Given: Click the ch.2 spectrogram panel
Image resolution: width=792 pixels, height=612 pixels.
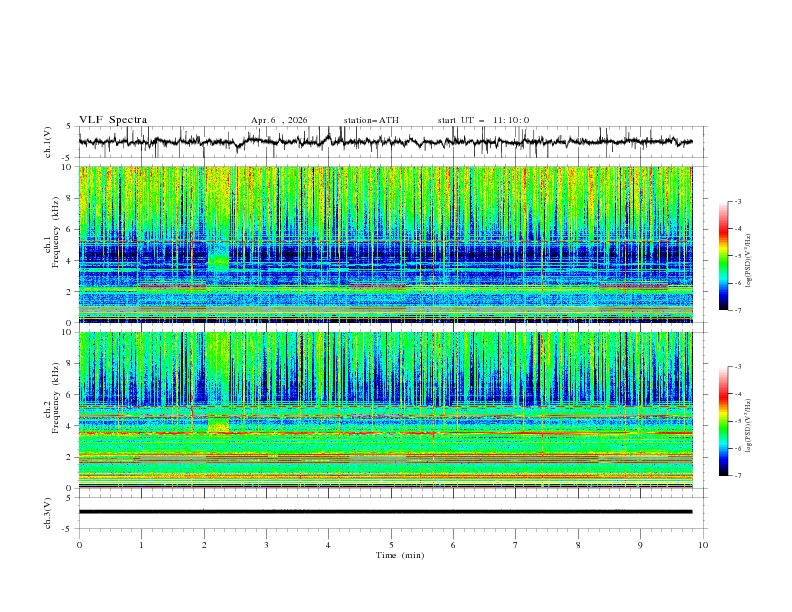Looking at the screenshot, I should point(385,410).
